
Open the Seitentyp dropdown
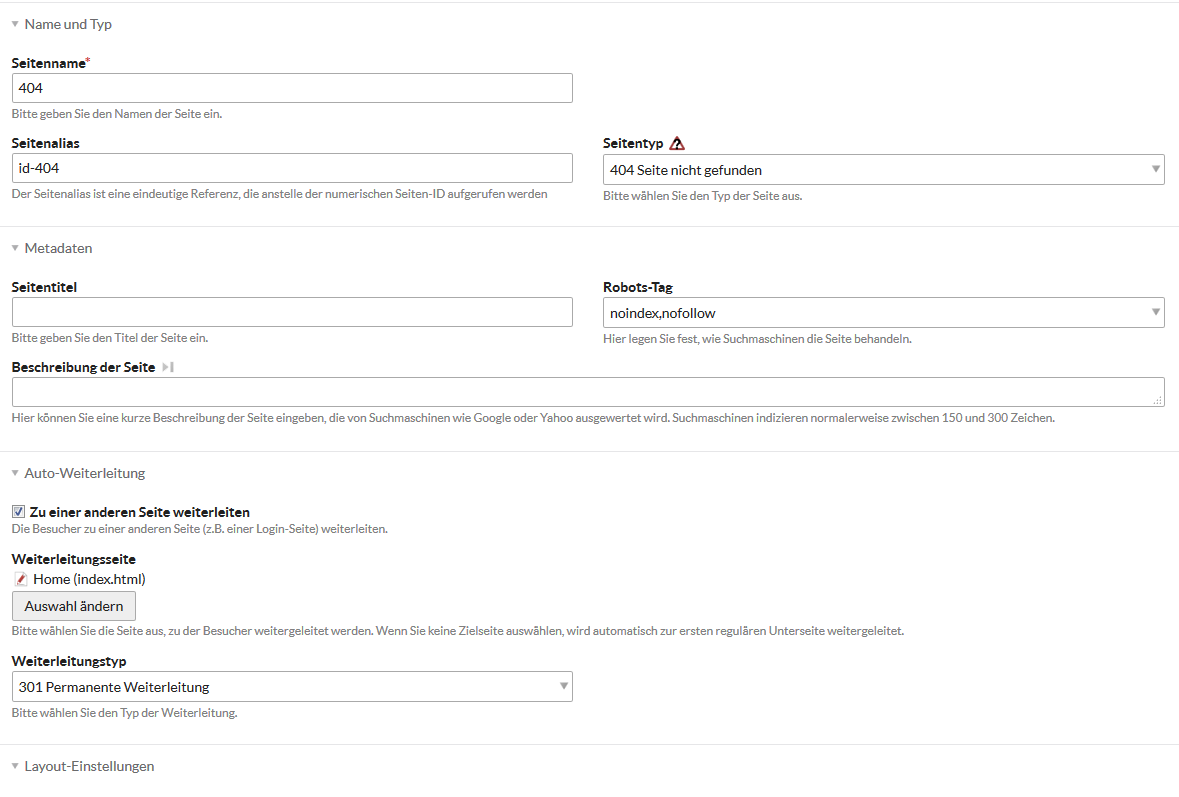tap(883, 170)
